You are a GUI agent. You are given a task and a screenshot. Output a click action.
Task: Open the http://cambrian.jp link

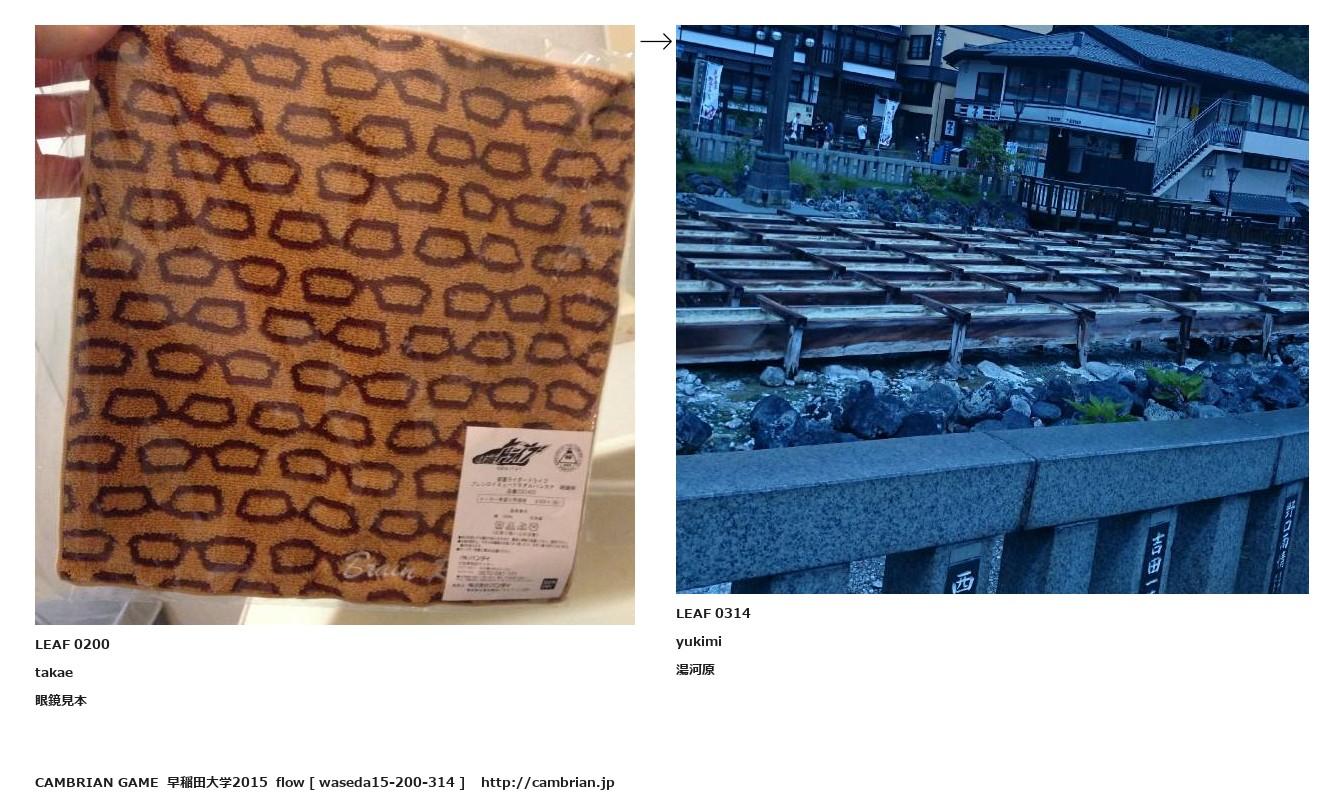point(548,782)
